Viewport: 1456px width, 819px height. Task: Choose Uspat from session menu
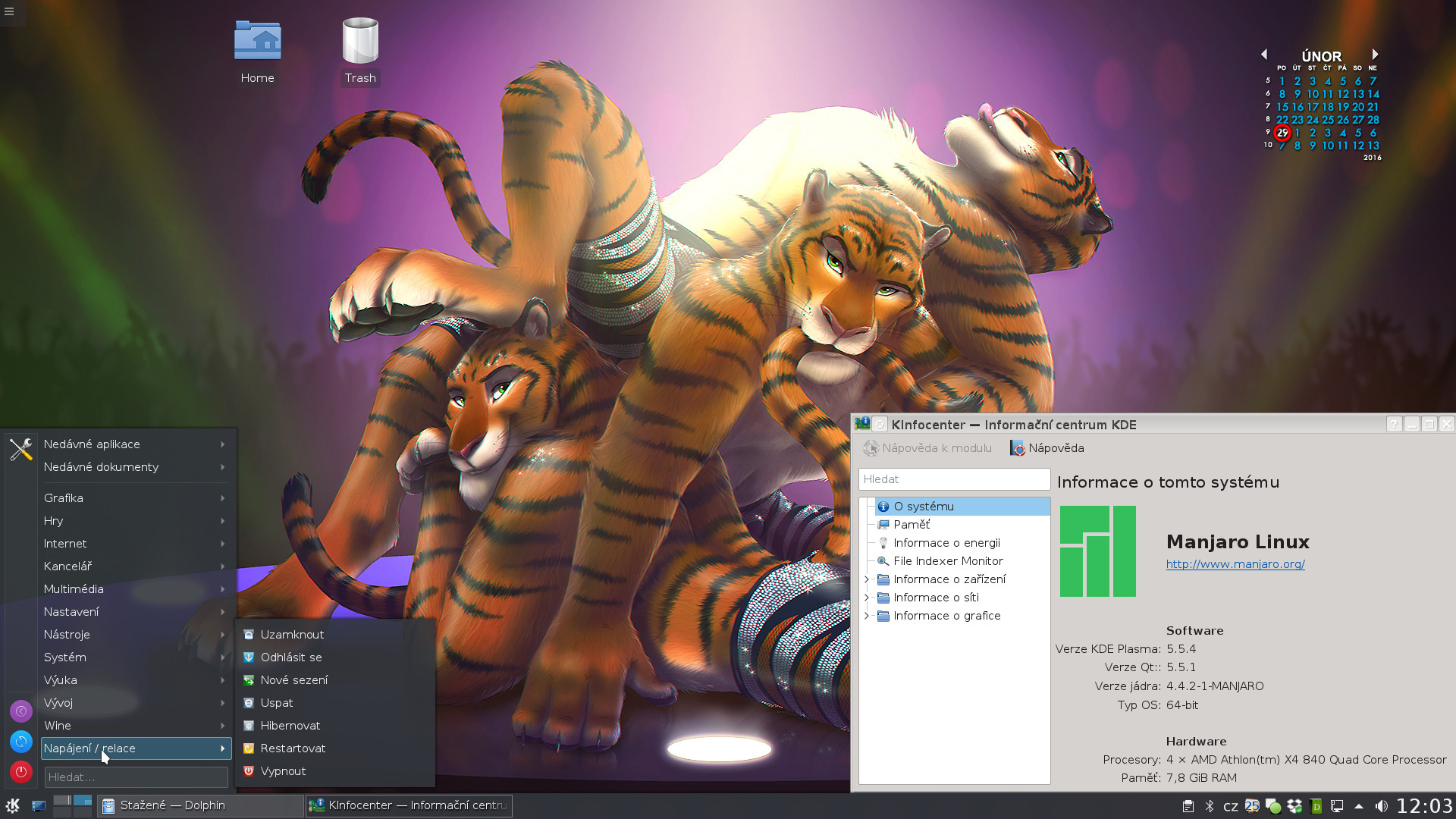coord(335,703)
